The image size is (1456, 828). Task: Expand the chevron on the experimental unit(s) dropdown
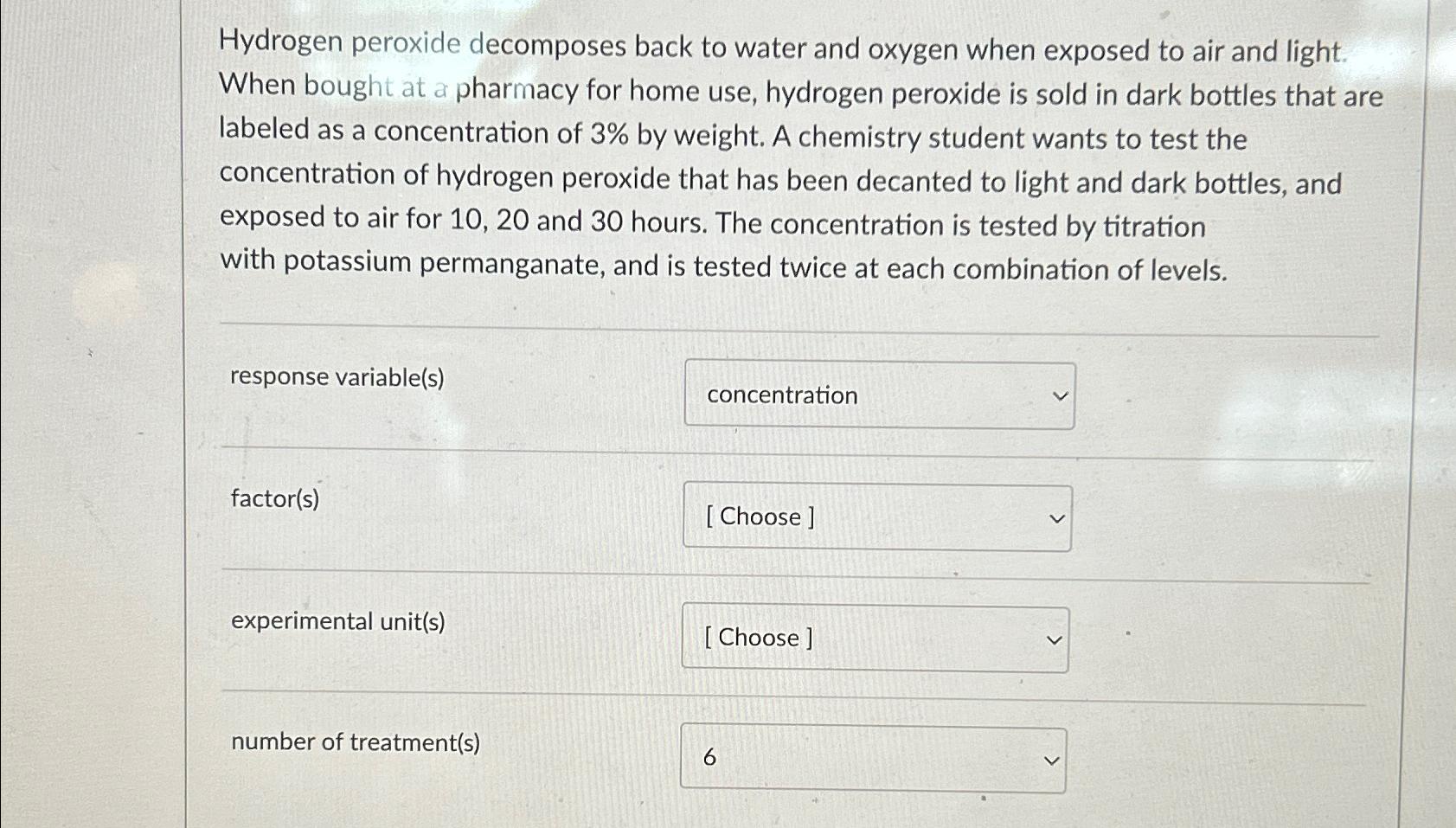tap(1053, 640)
